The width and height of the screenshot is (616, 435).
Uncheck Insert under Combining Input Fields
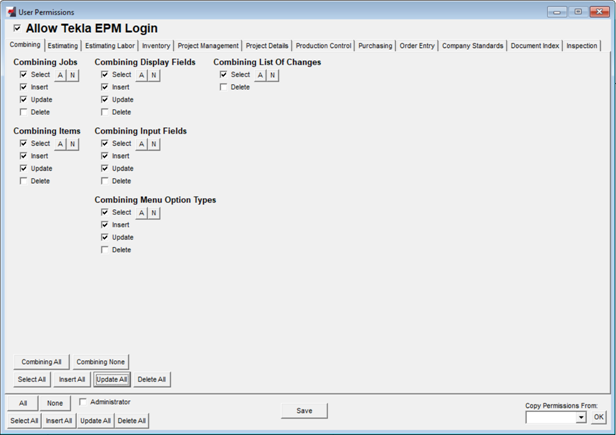coord(104,156)
